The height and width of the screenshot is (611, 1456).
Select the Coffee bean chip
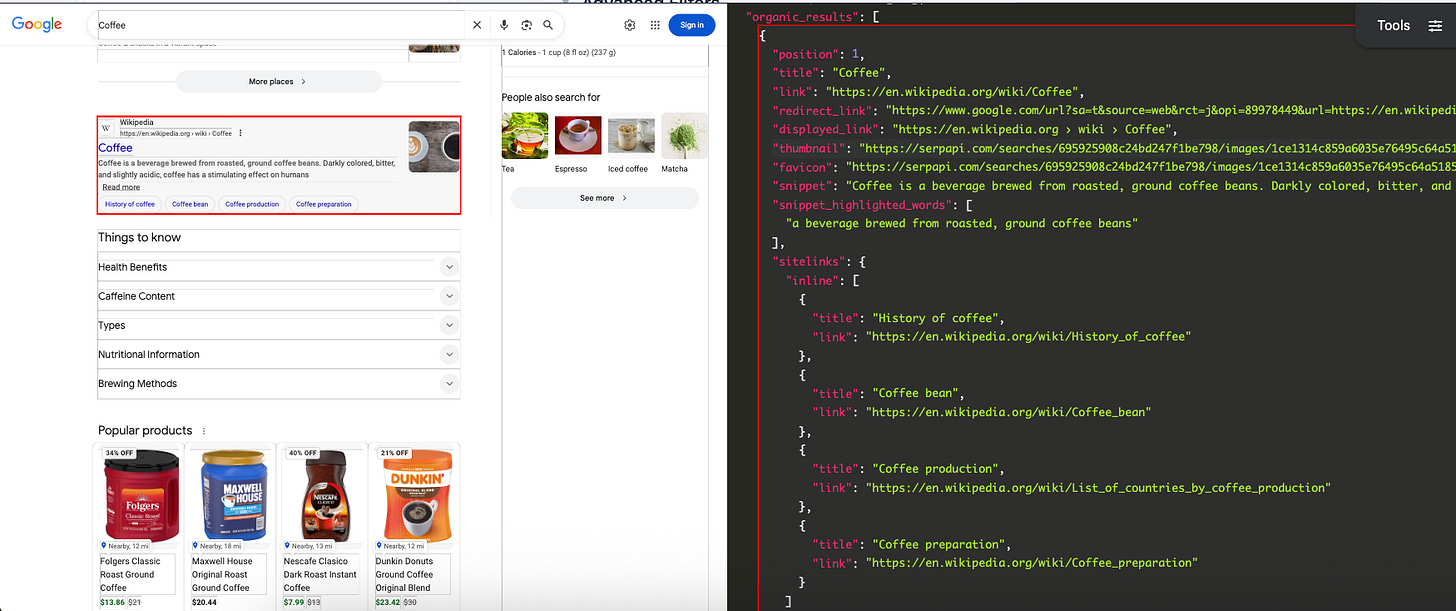(x=190, y=204)
